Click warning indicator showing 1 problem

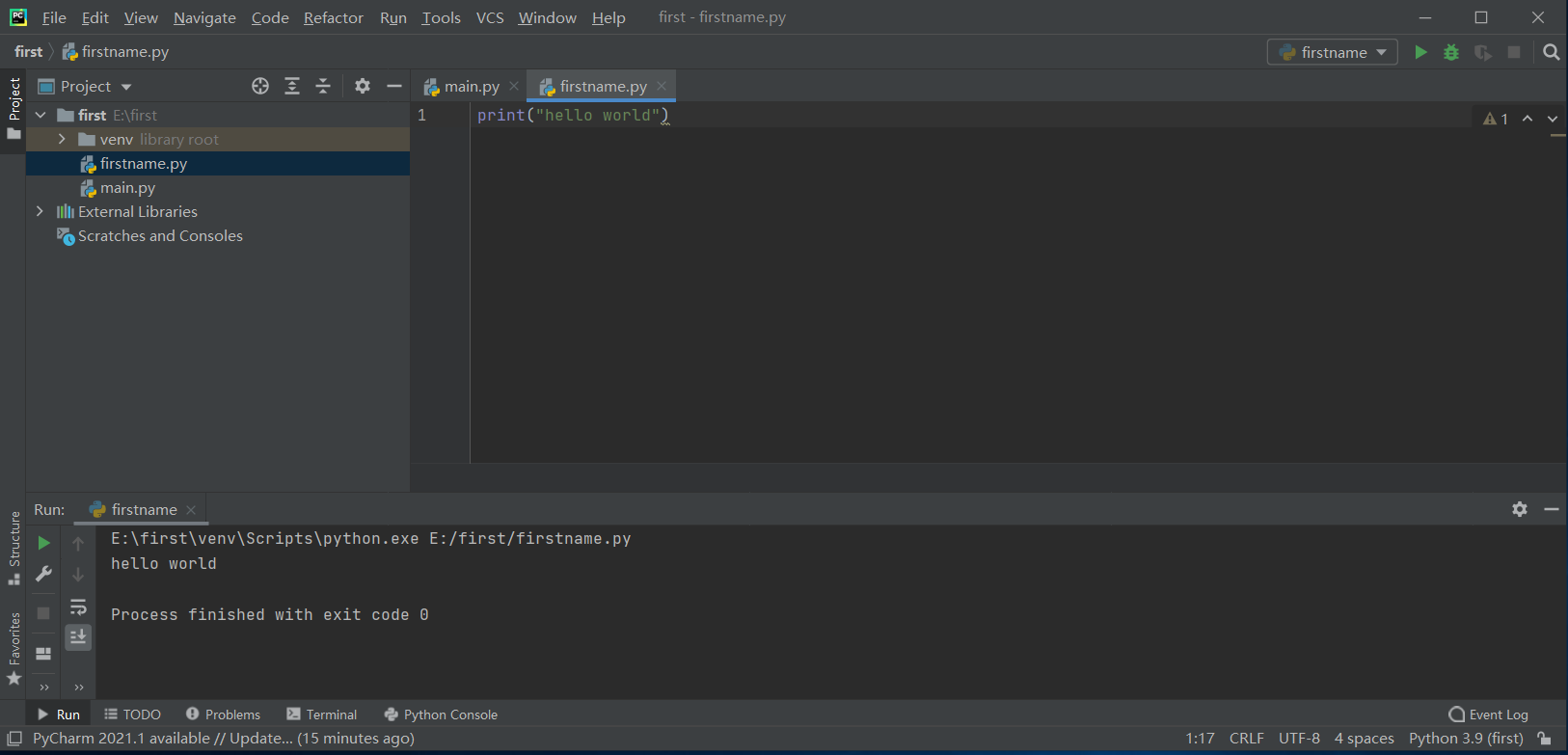click(1496, 119)
